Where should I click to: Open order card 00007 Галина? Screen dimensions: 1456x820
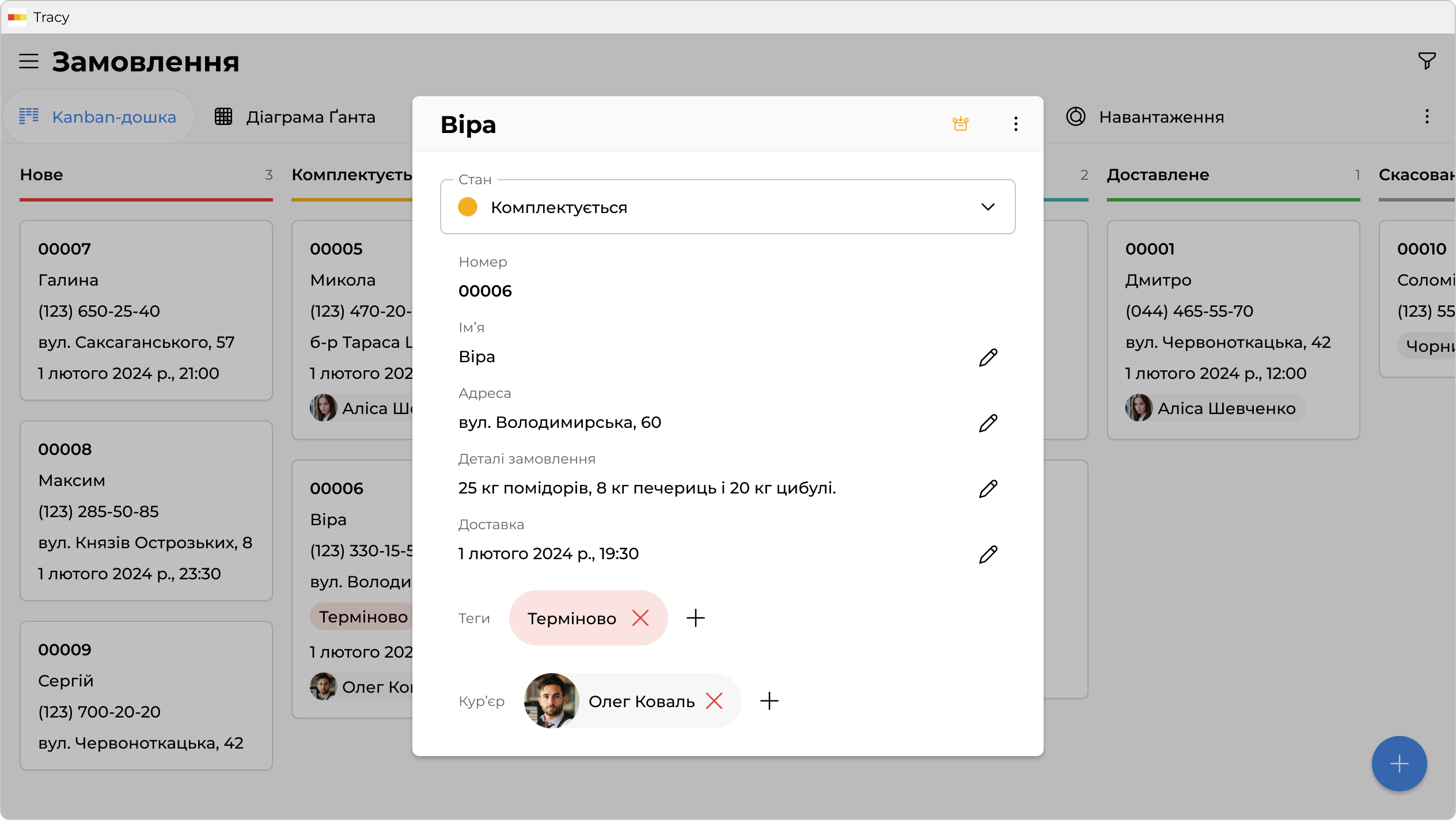coord(146,310)
